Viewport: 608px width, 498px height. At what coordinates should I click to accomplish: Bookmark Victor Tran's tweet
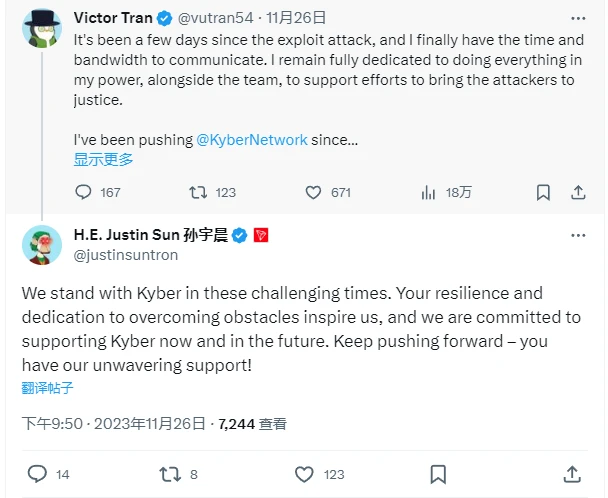tap(542, 192)
